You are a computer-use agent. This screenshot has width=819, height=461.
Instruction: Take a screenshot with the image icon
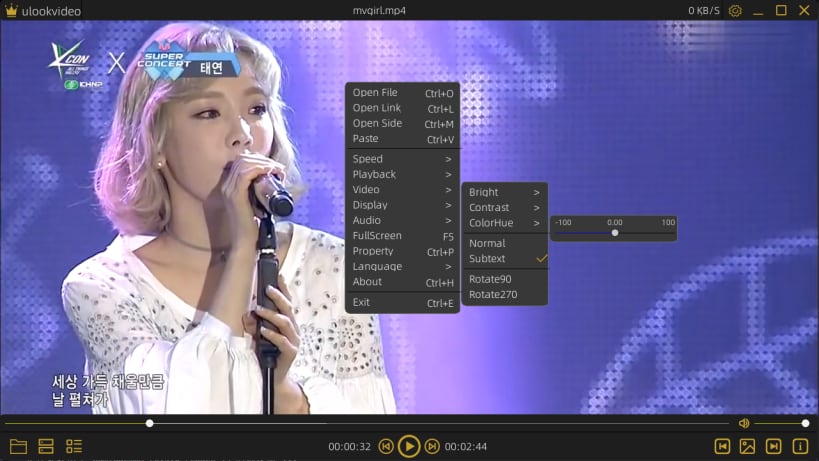coord(747,446)
